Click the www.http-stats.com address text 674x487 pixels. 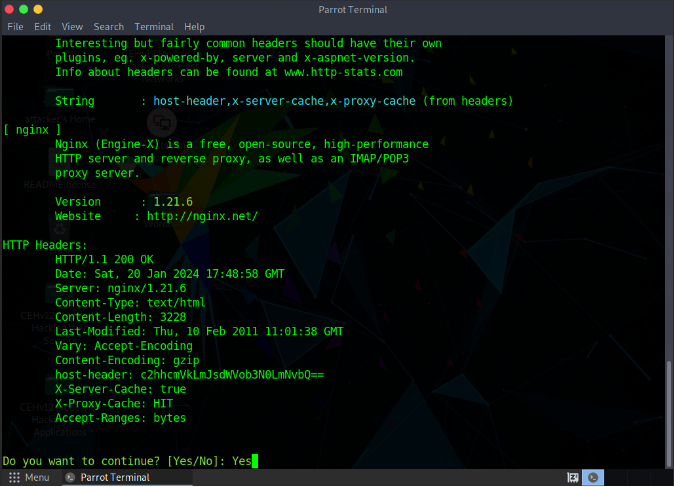coord(342,72)
